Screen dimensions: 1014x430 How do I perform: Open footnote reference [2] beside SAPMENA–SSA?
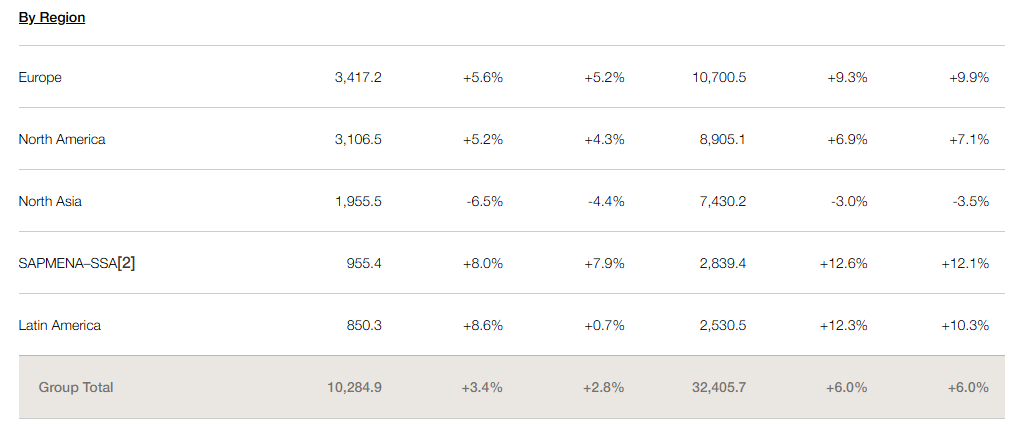pos(126,263)
